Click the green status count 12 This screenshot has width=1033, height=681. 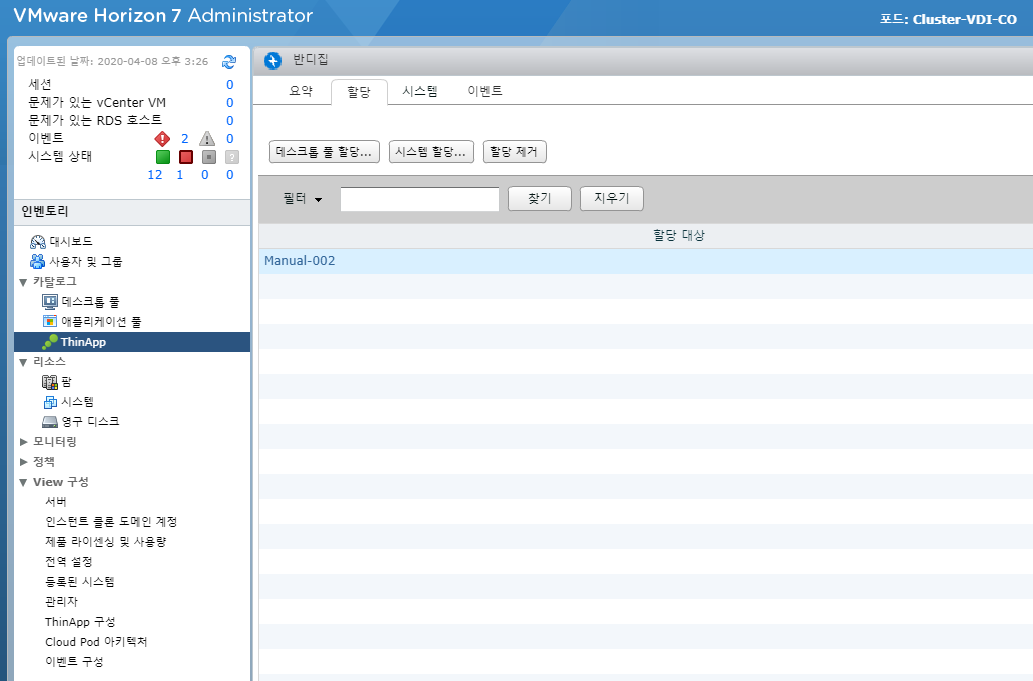[x=155, y=175]
